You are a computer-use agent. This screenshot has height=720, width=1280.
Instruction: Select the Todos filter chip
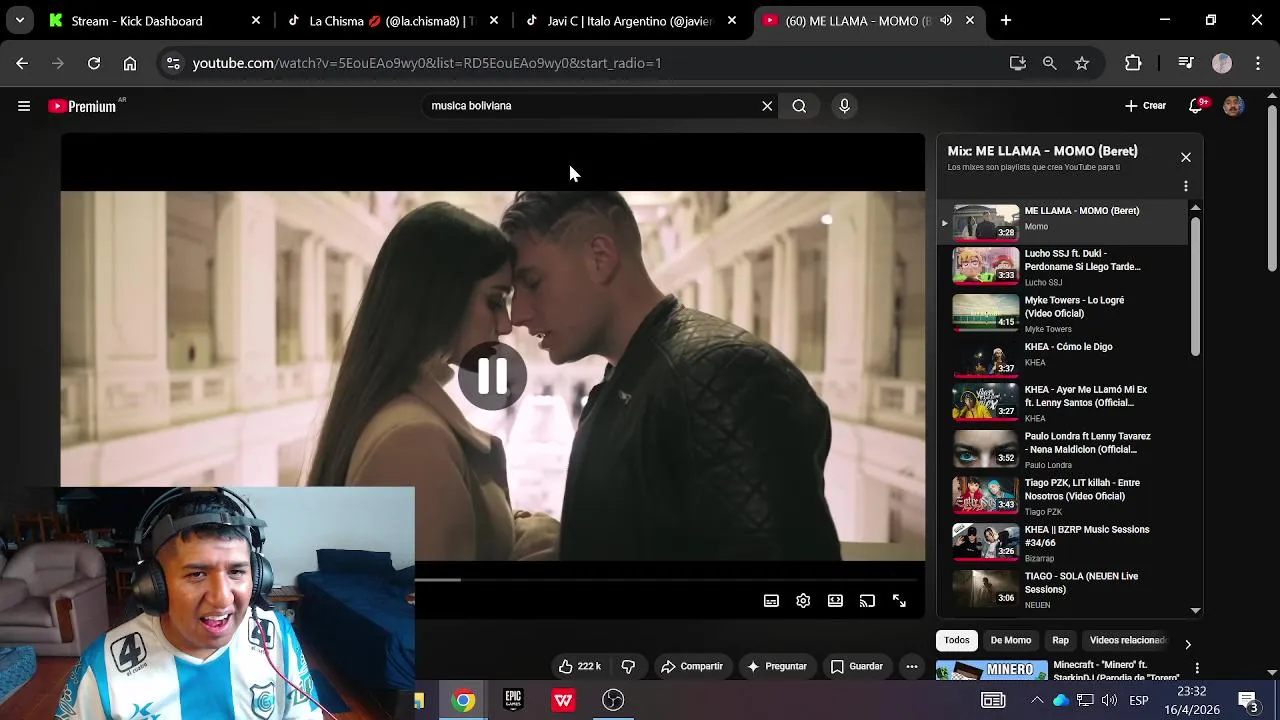957,640
